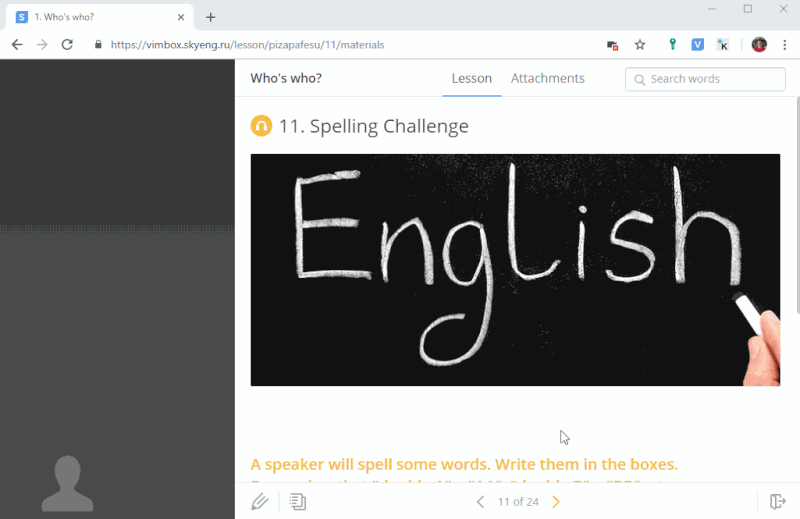Minimize the browser window

pyautogui.click(x=712, y=9)
